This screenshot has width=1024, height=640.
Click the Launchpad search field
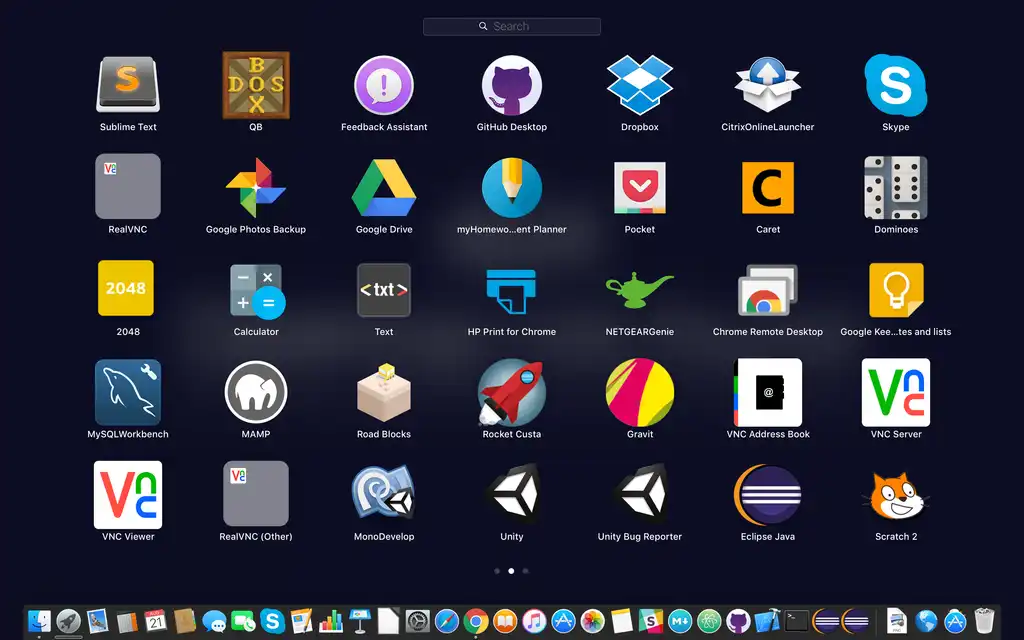coord(511,26)
